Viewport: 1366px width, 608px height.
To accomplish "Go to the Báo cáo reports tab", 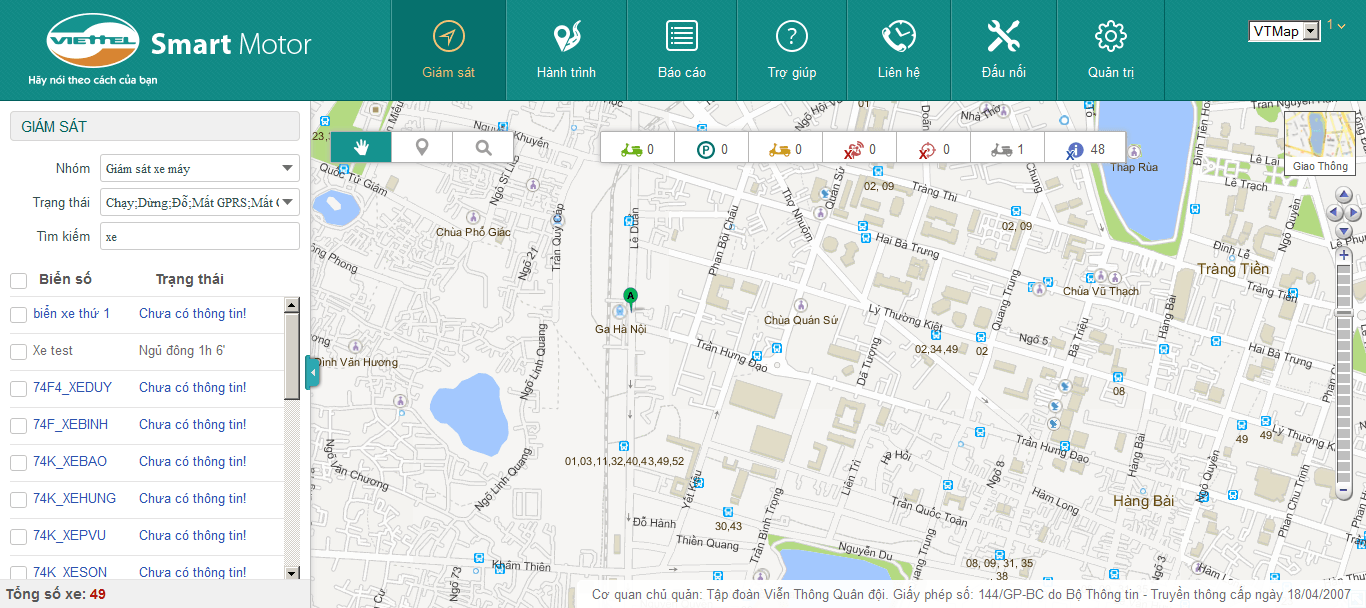I will [x=682, y=50].
